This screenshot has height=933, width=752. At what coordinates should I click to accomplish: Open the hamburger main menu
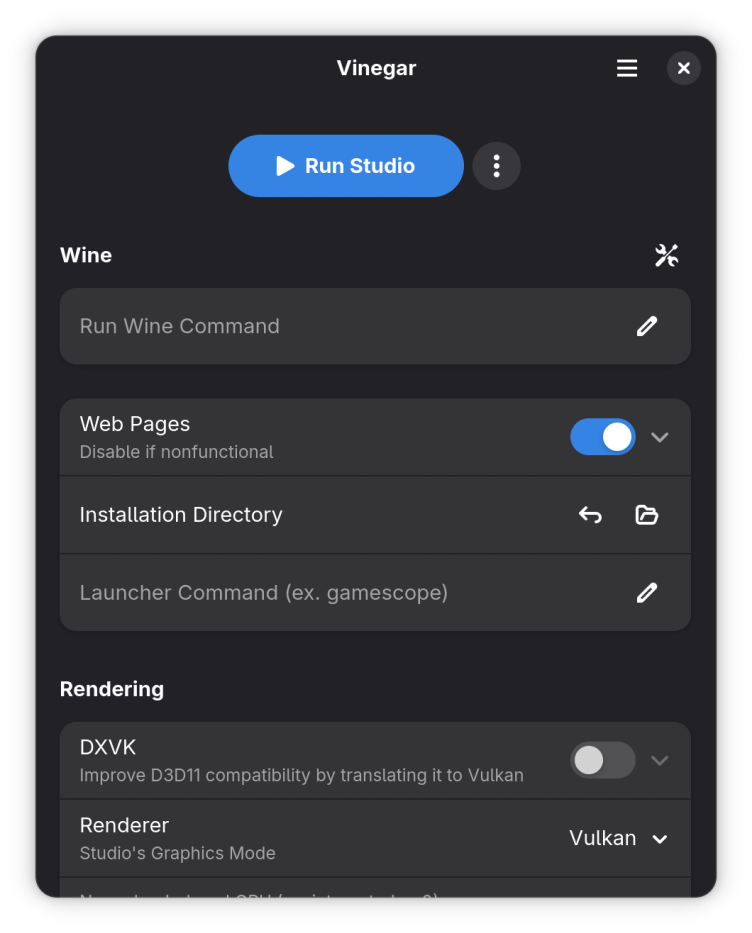click(x=627, y=68)
